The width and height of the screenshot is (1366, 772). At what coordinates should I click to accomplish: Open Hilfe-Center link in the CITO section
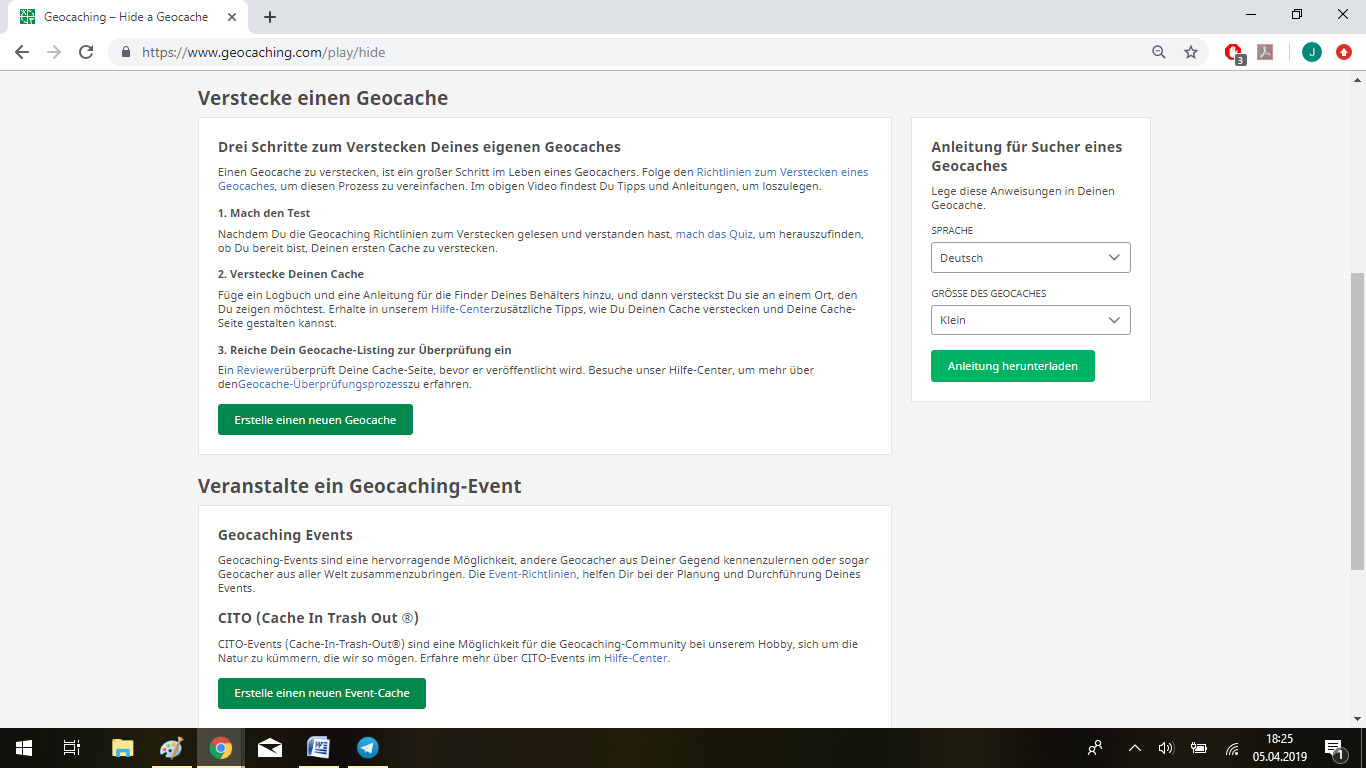coord(635,658)
